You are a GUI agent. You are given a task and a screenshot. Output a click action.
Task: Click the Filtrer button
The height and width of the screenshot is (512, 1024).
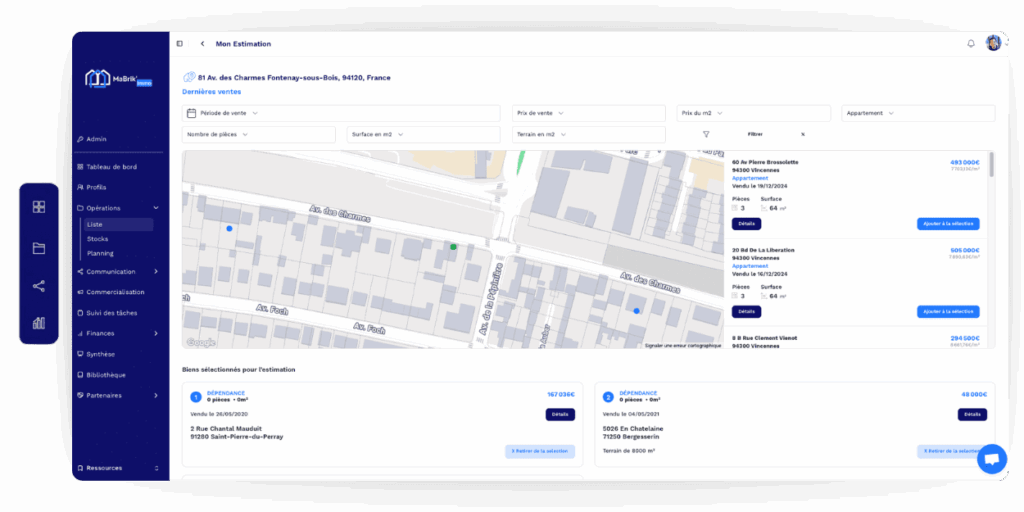coord(754,134)
